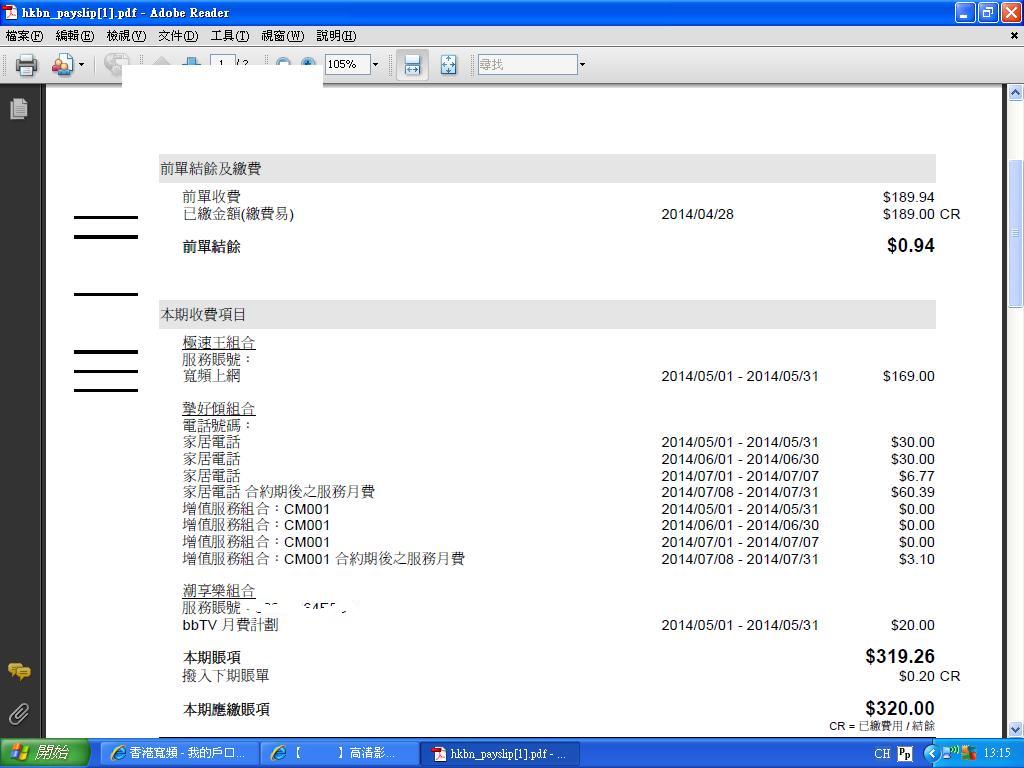1024x768 pixels.
Task: Open the 工具(T) menu
Action: [x=229, y=36]
